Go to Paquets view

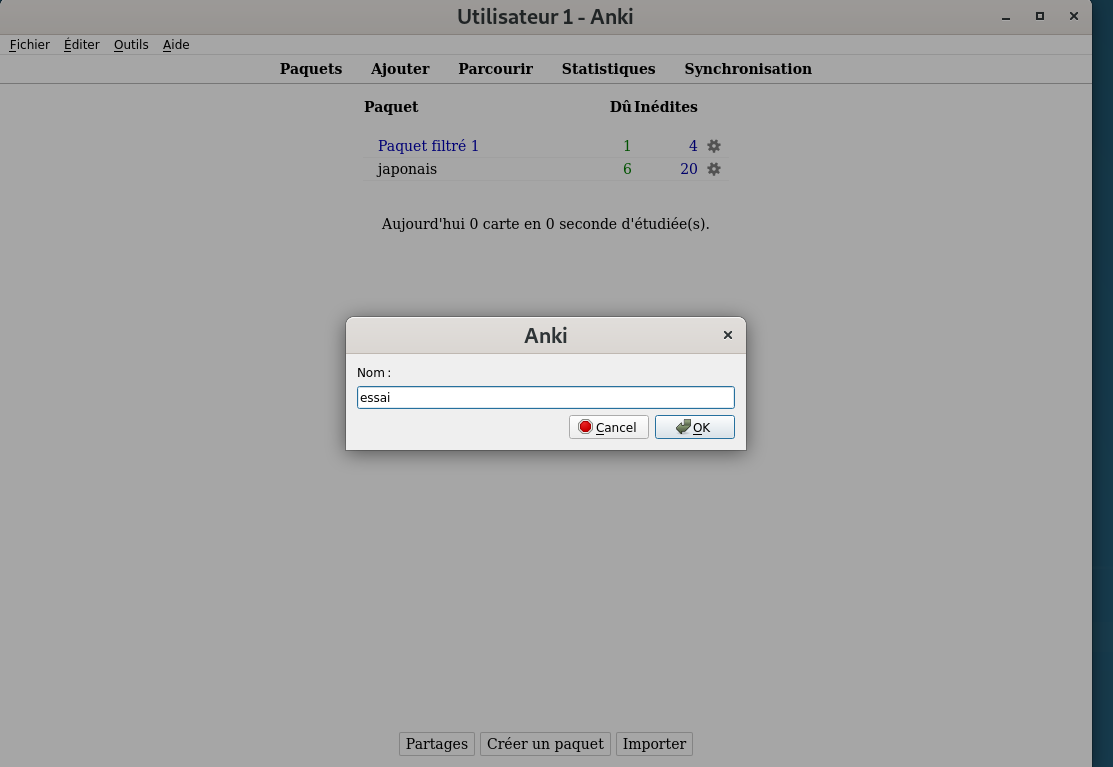click(x=311, y=69)
